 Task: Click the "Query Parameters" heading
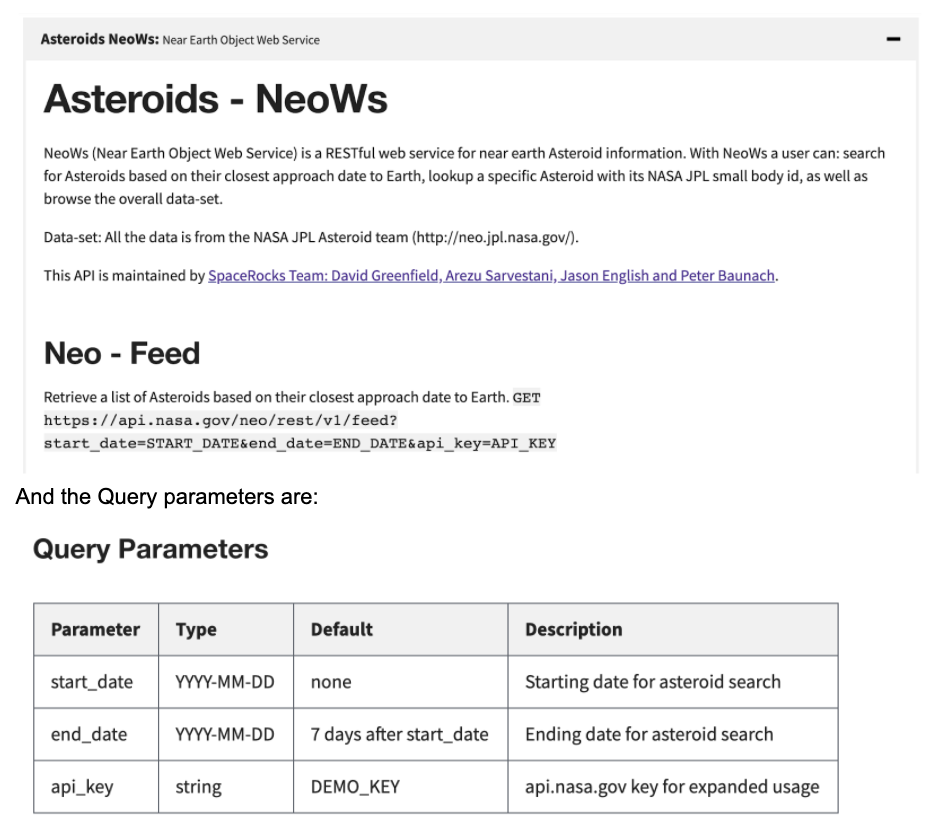point(150,549)
